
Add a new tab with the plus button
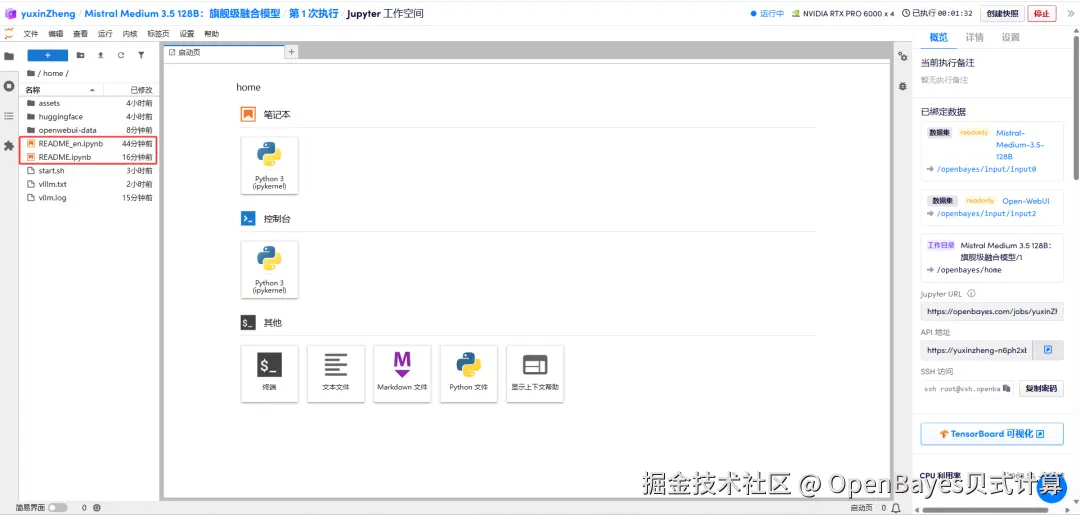coord(291,52)
